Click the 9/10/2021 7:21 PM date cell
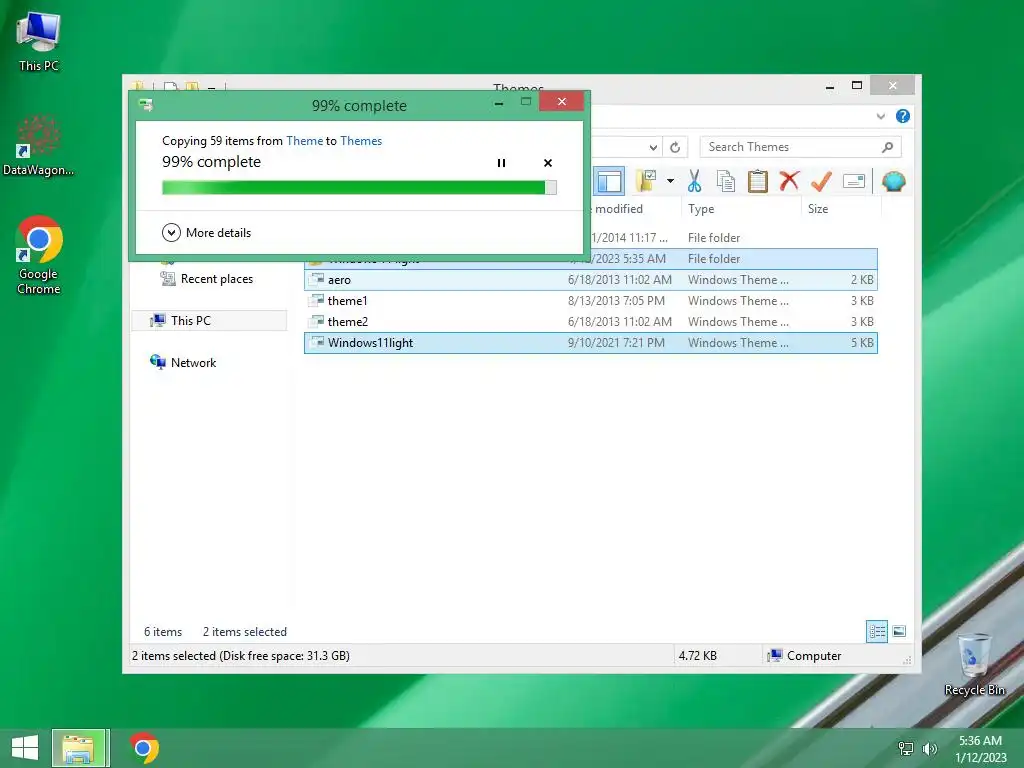 616,343
